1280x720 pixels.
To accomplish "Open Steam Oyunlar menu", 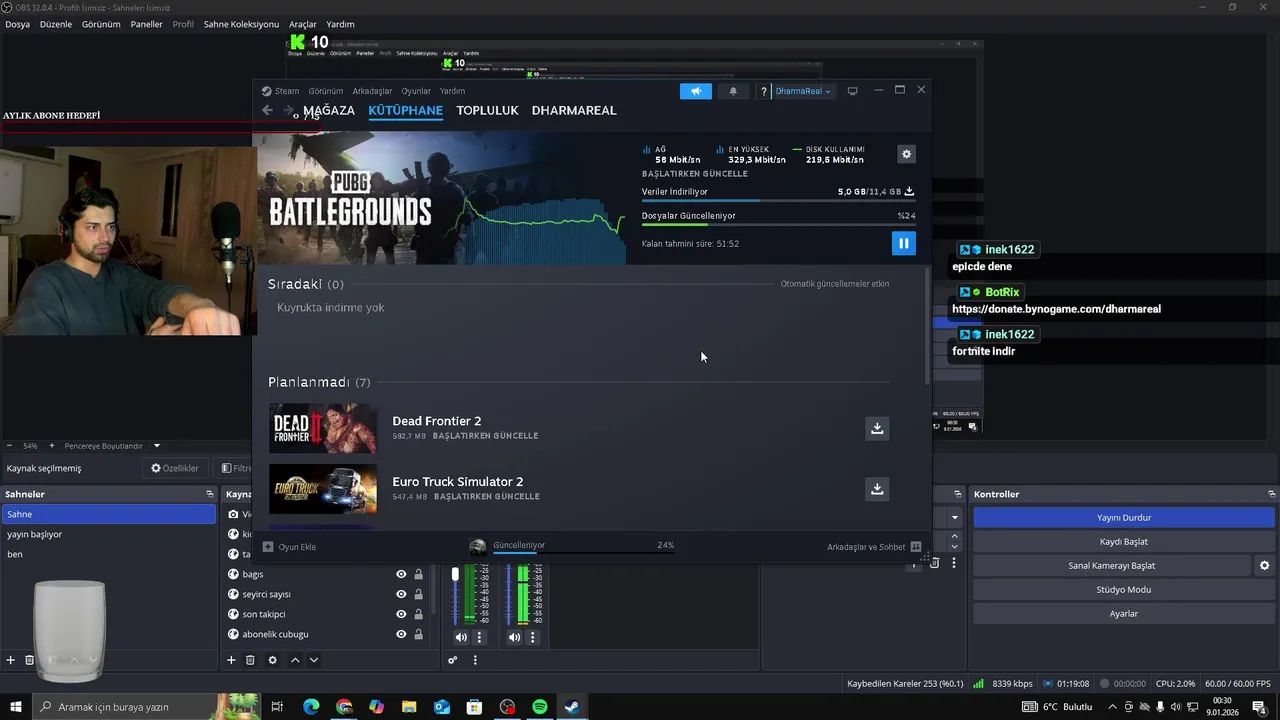I will [x=416, y=91].
